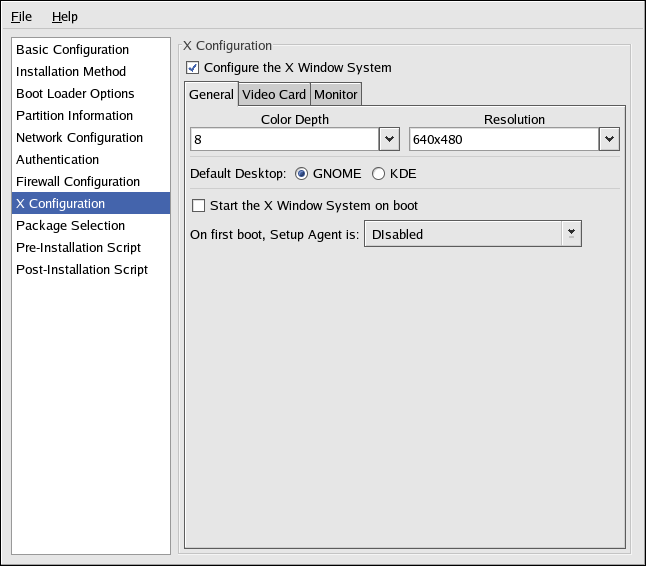Expand the Color Depth dropdown arrow
646x566 pixels.
[389, 139]
